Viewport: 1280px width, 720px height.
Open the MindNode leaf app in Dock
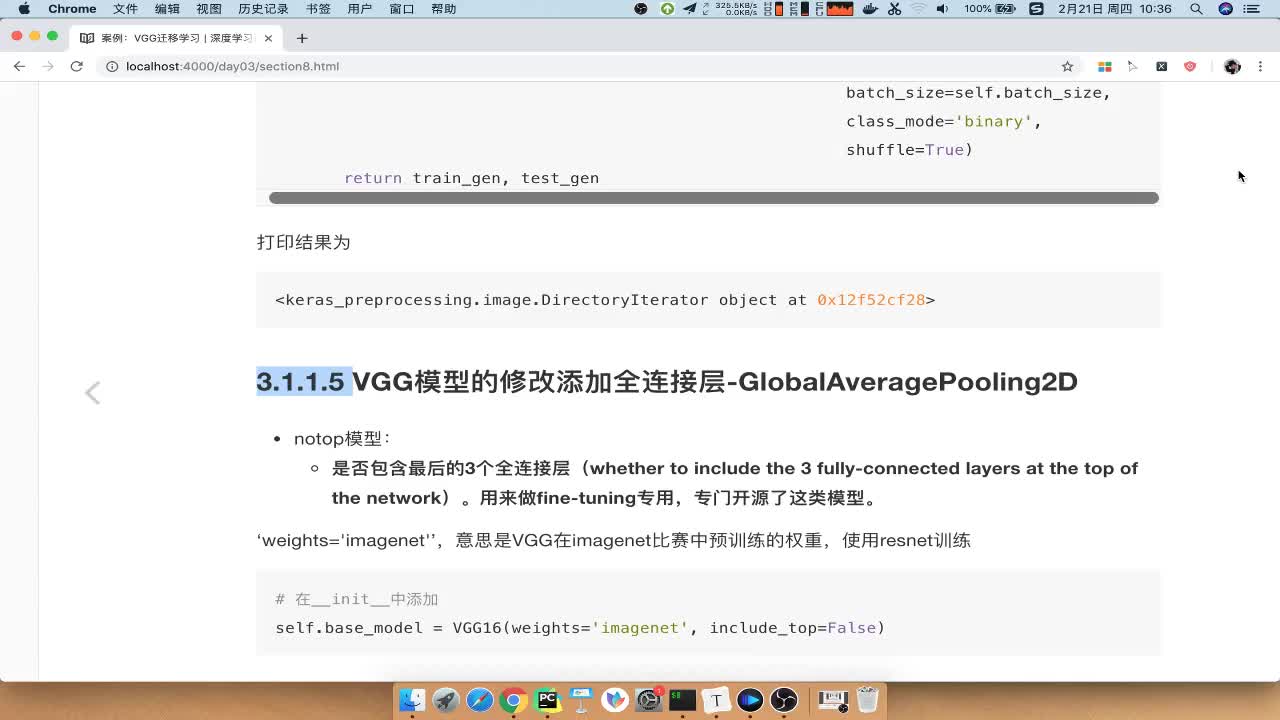(x=615, y=700)
